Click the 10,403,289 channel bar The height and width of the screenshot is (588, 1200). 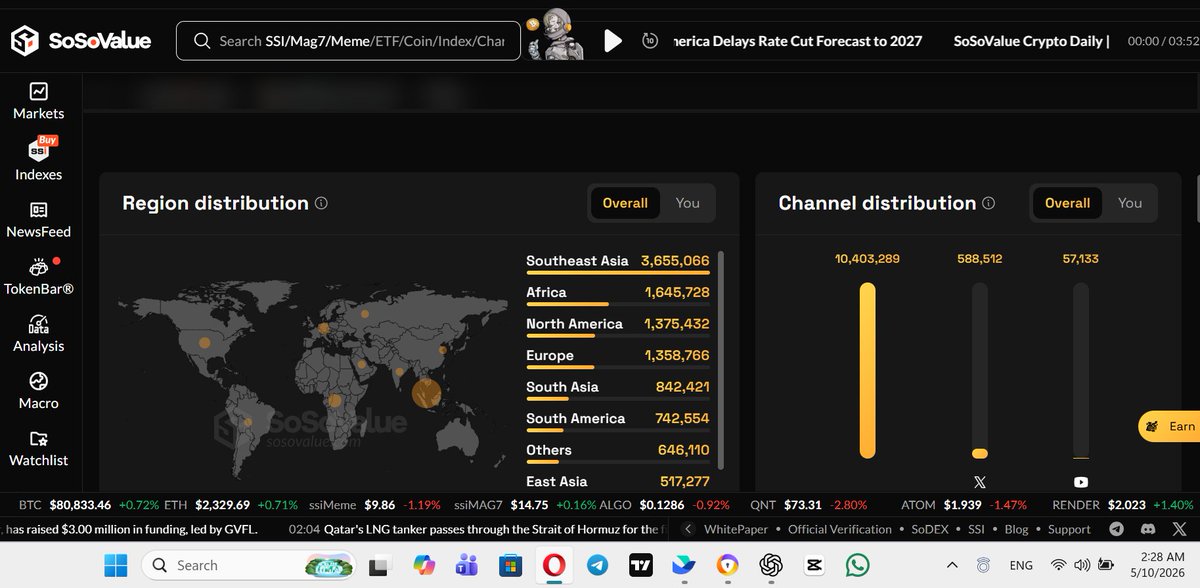pyautogui.click(x=867, y=370)
